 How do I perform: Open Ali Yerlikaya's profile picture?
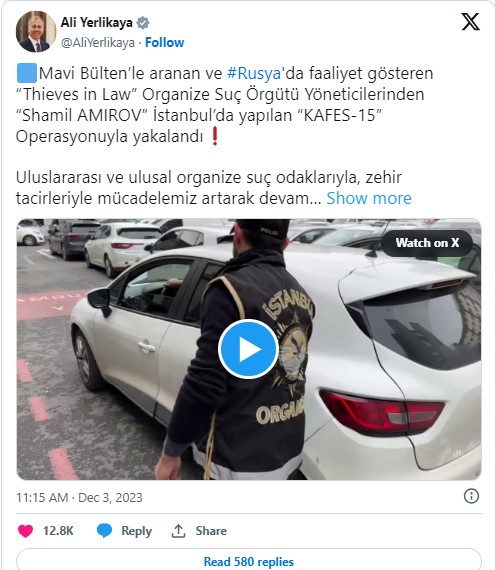[36, 32]
